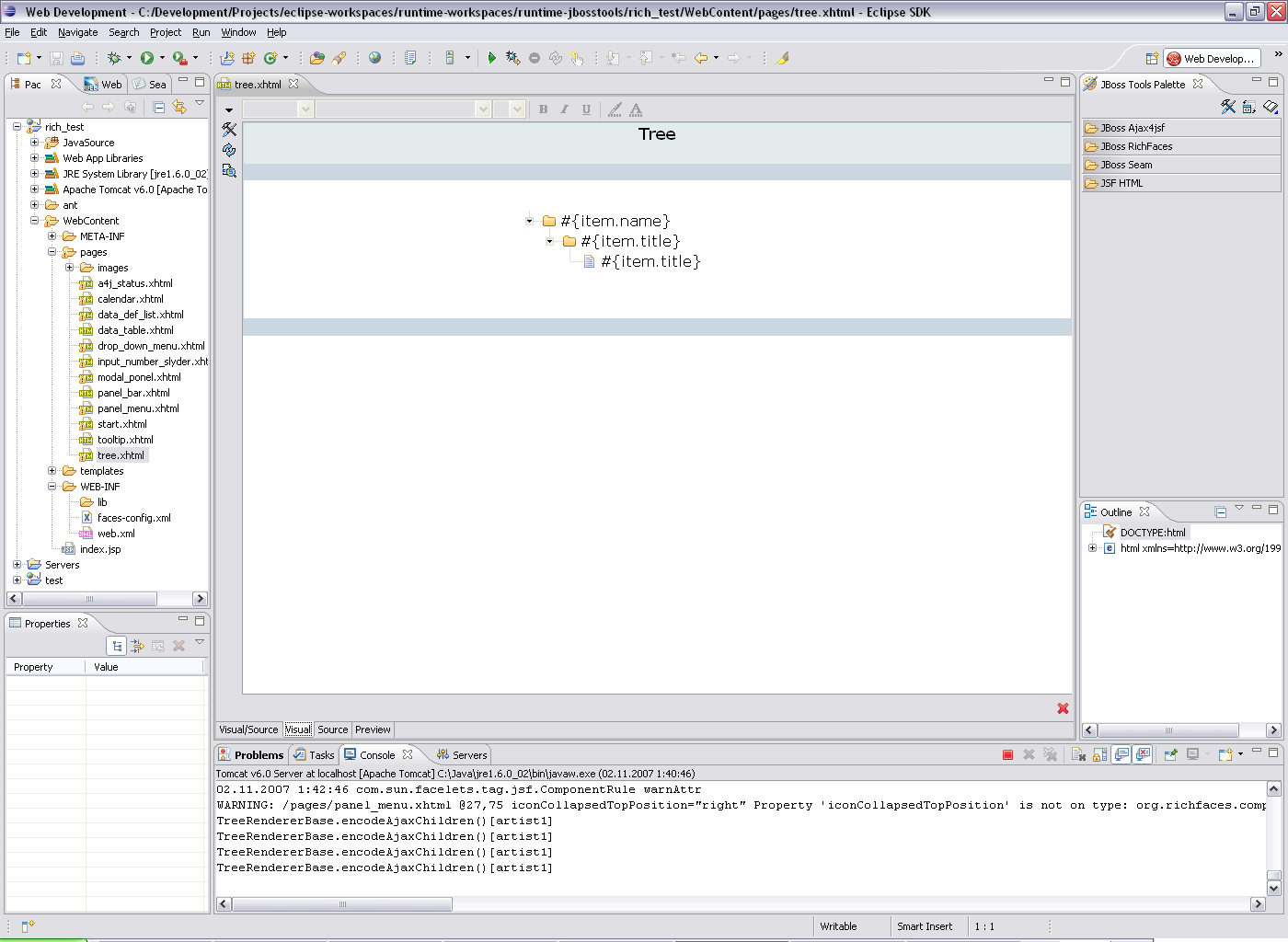This screenshot has width=1288, height=942.
Task: Click the Pin Console icon
Action: point(1170,754)
